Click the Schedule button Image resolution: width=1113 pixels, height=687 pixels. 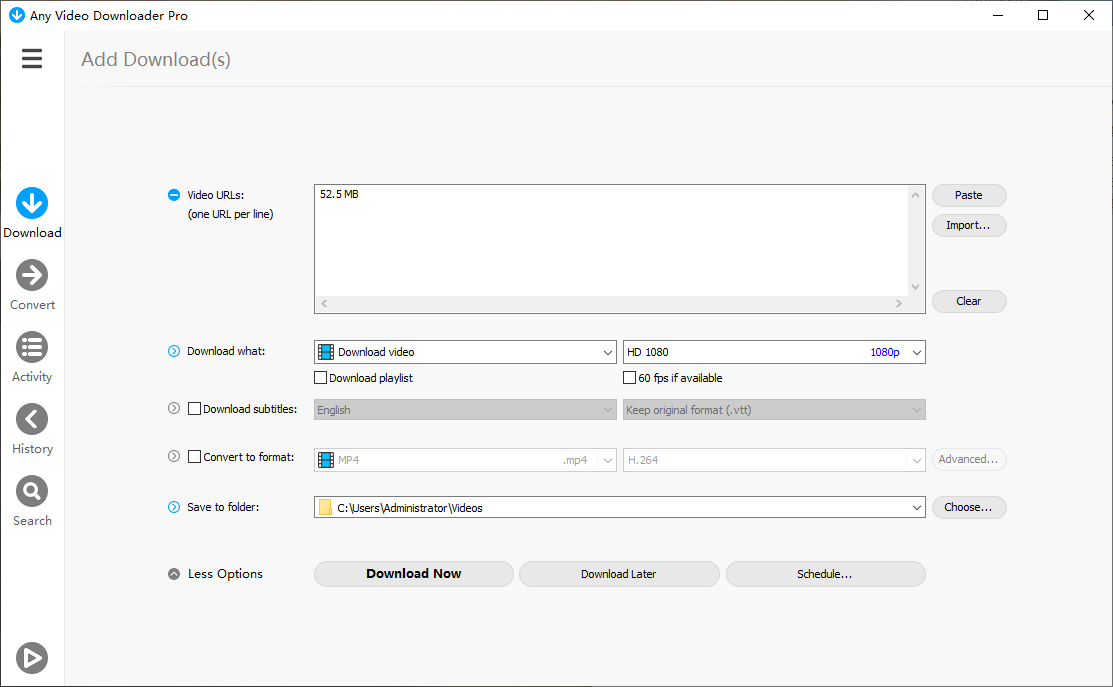(825, 573)
